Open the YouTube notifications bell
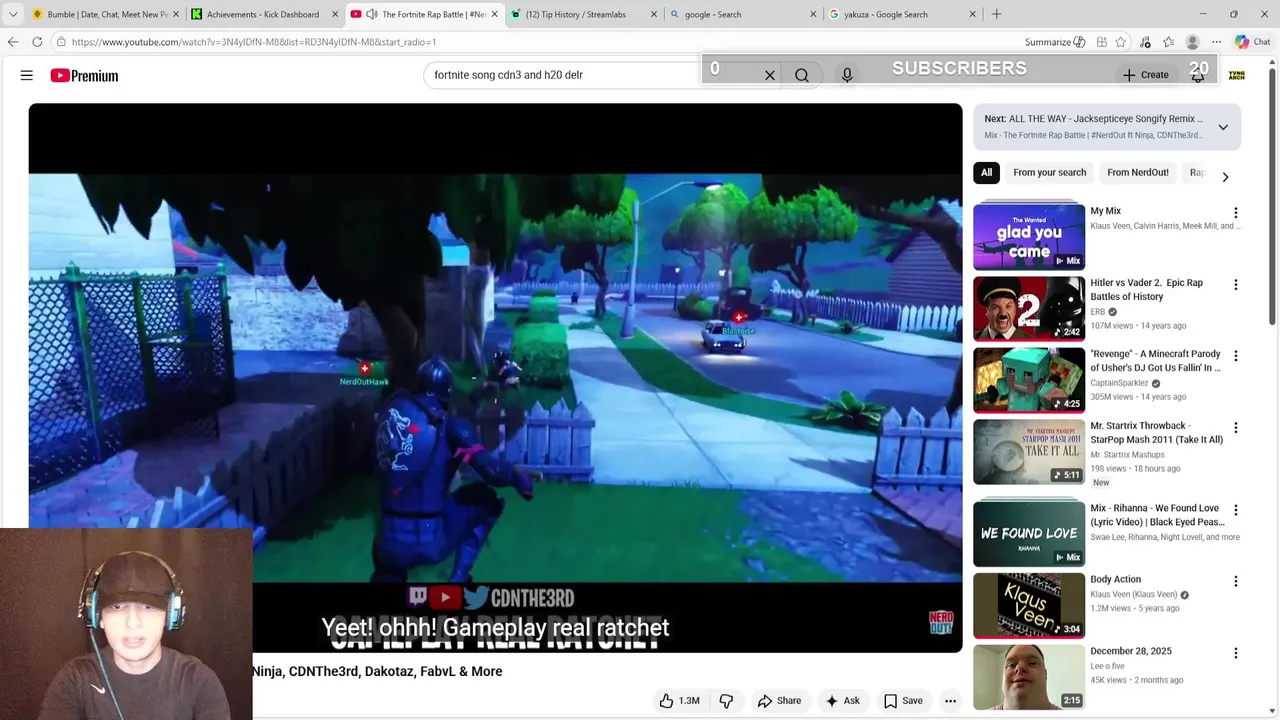 (1198, 75)
